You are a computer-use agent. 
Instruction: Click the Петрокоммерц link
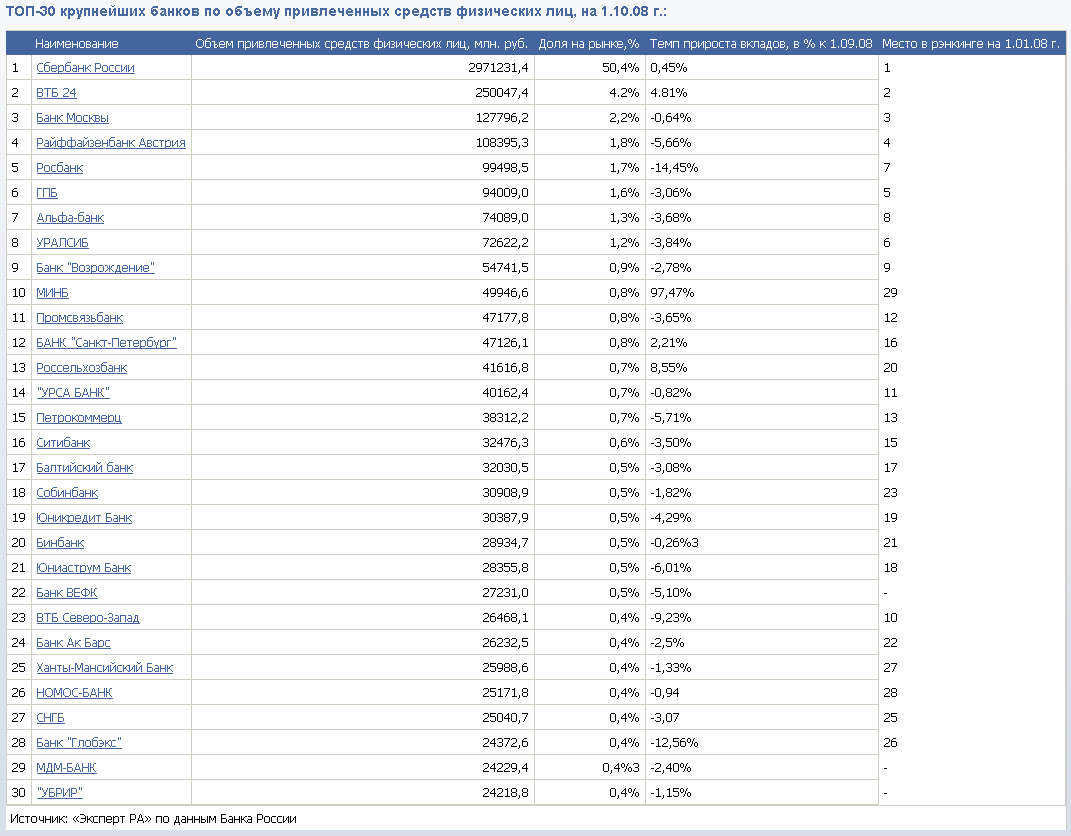pos(79,417)
